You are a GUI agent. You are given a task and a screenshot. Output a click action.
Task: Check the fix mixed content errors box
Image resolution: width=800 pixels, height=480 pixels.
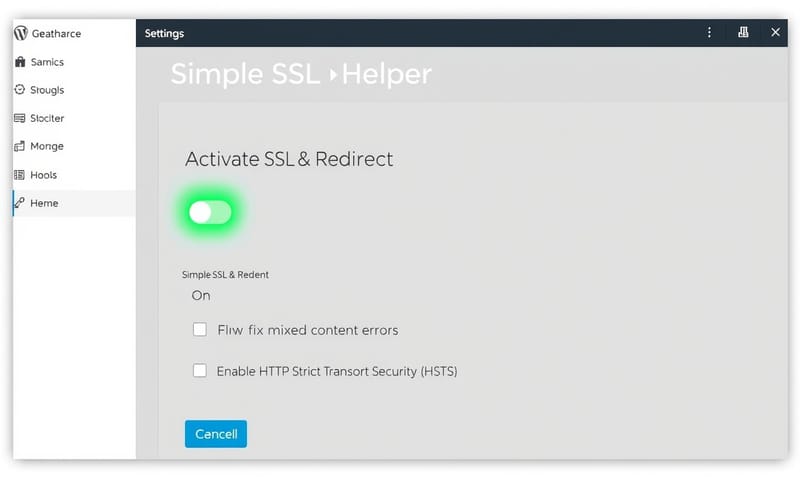tap(199, 329)
